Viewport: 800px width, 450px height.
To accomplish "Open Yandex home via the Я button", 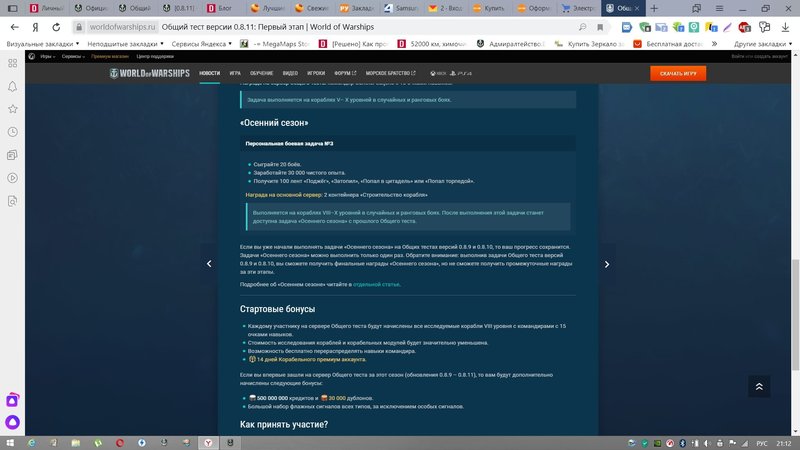I will (x=35, y=27).
